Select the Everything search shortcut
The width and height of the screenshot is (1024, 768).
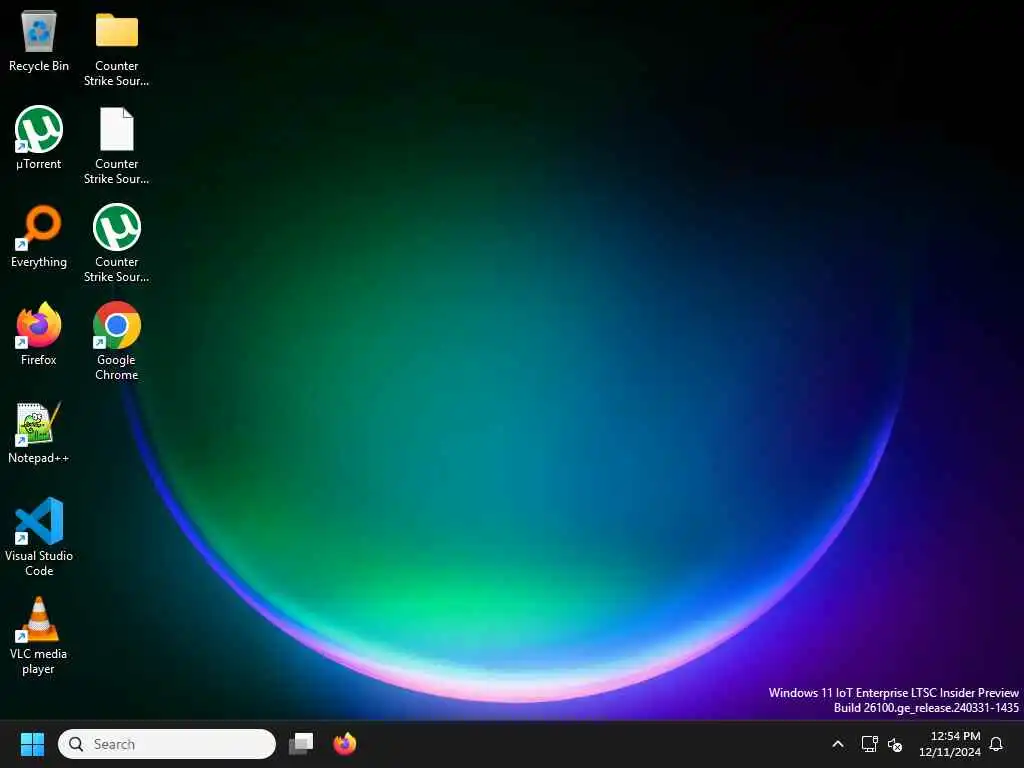point(39,236)
